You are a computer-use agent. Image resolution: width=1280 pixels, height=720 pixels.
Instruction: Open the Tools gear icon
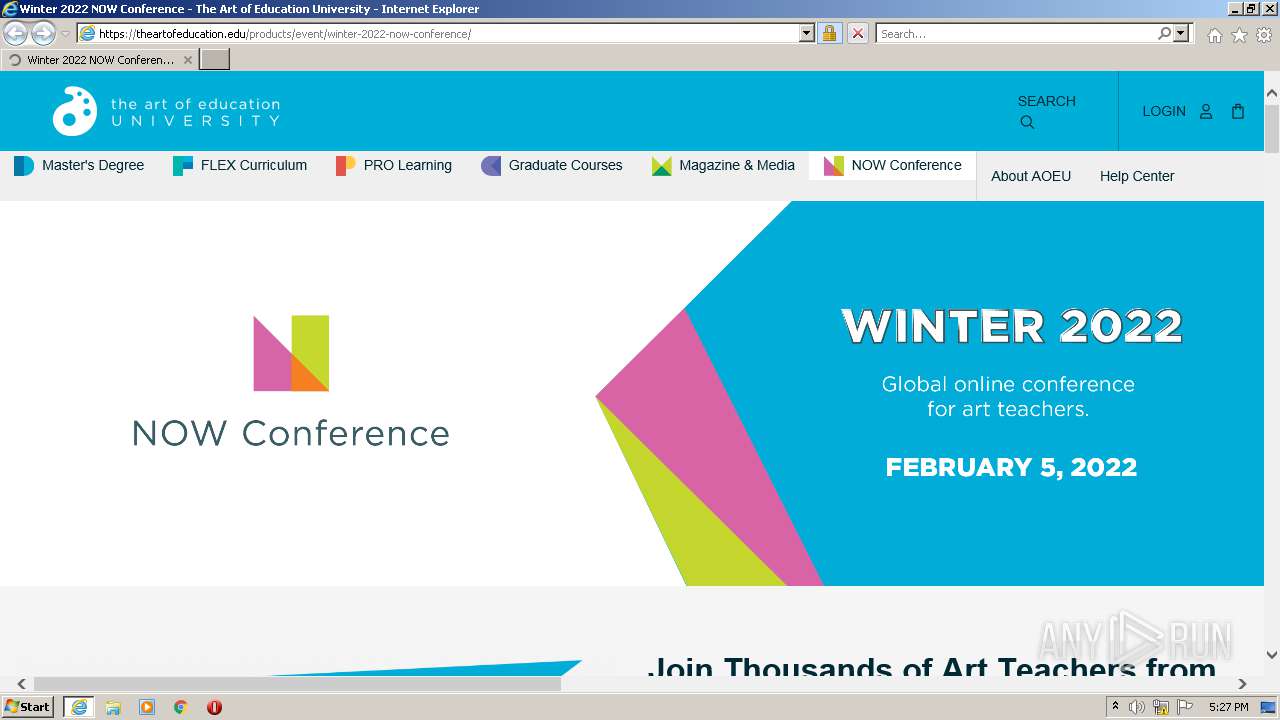coord(1264,35)
